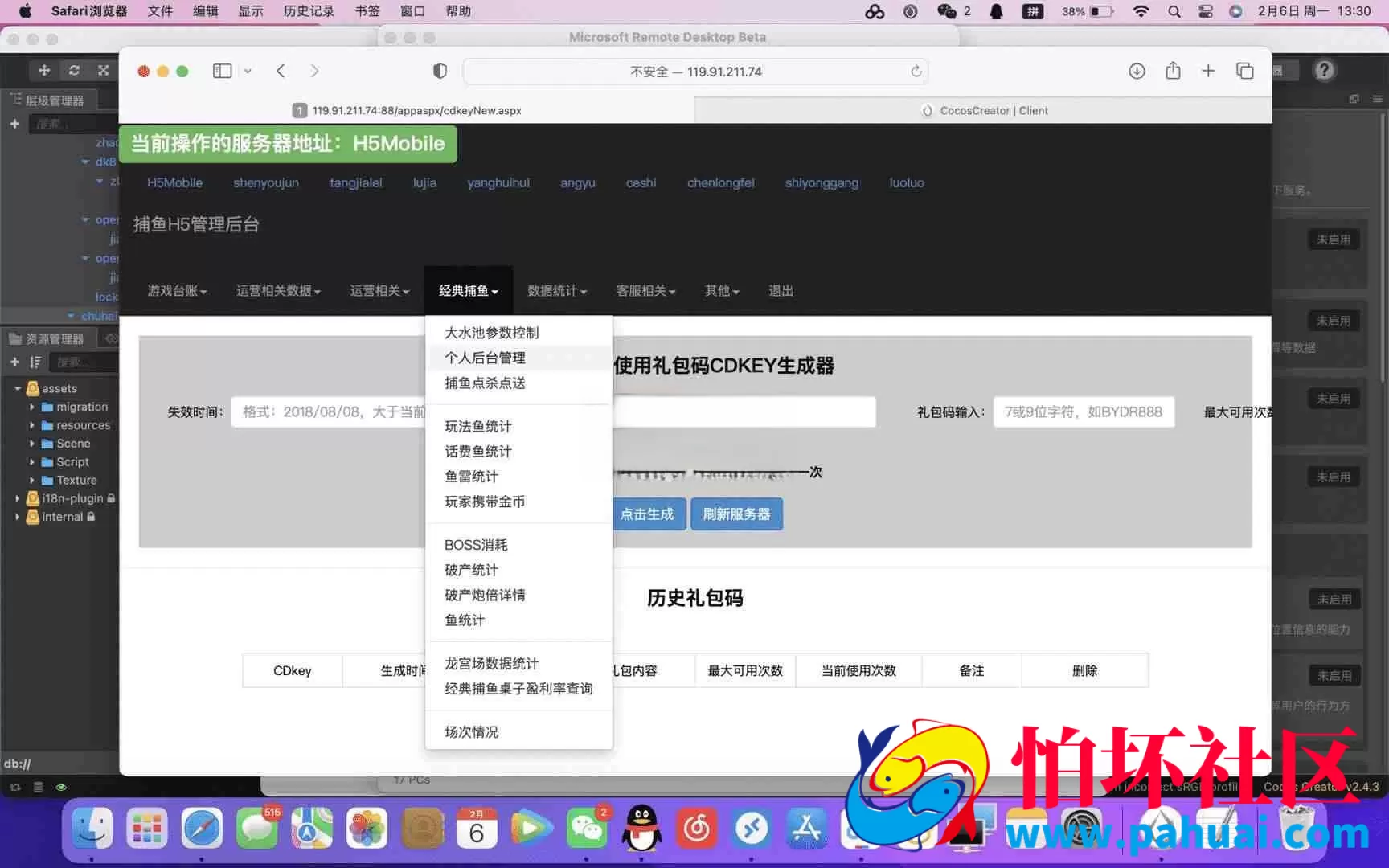The width and height of the screenshot is (1389, 868).
Task: Select the shenyoujun server link
Action: (x=266, y=183)
